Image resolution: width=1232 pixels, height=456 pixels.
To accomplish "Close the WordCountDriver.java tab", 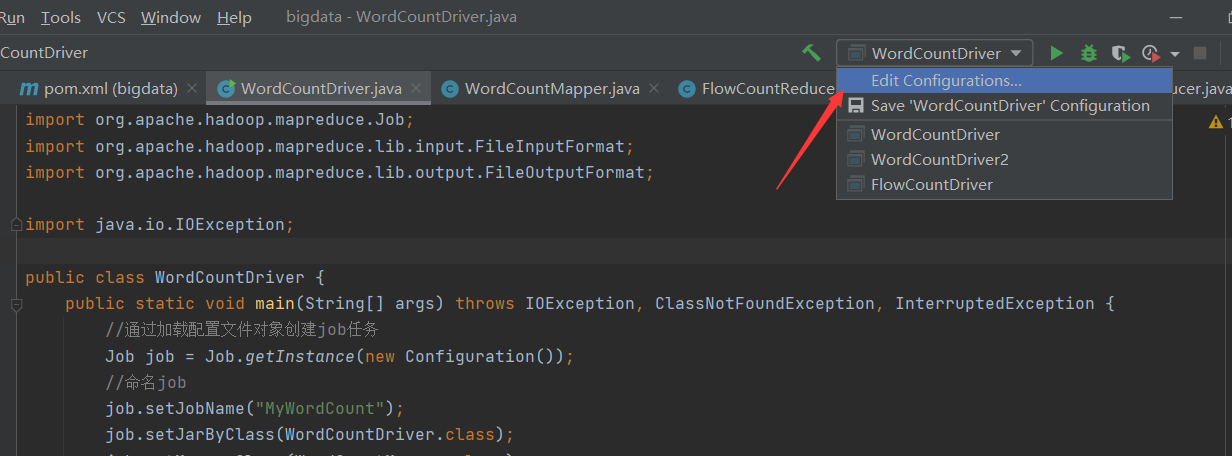I will [416, 89].
